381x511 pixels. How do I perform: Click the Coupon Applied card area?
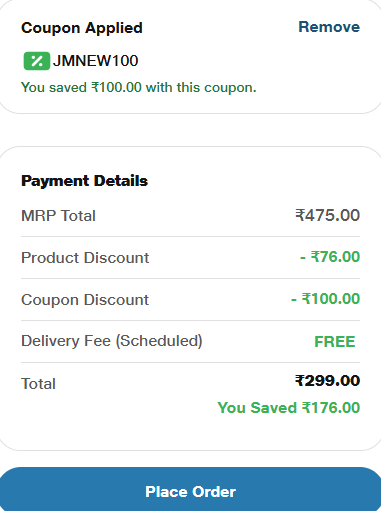pyautogui.click(x=190, y=55)
